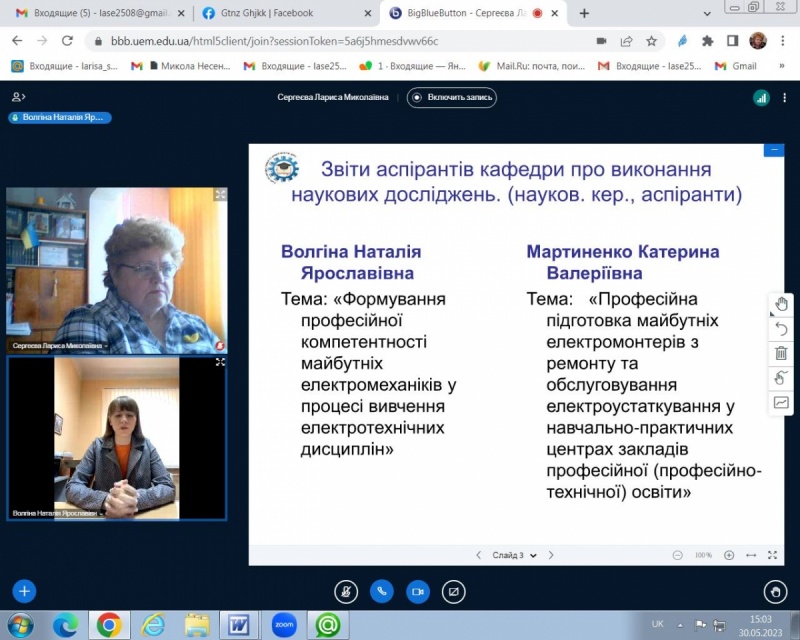Fit slide to width
The image size is (800, 640).
(751, 555)
